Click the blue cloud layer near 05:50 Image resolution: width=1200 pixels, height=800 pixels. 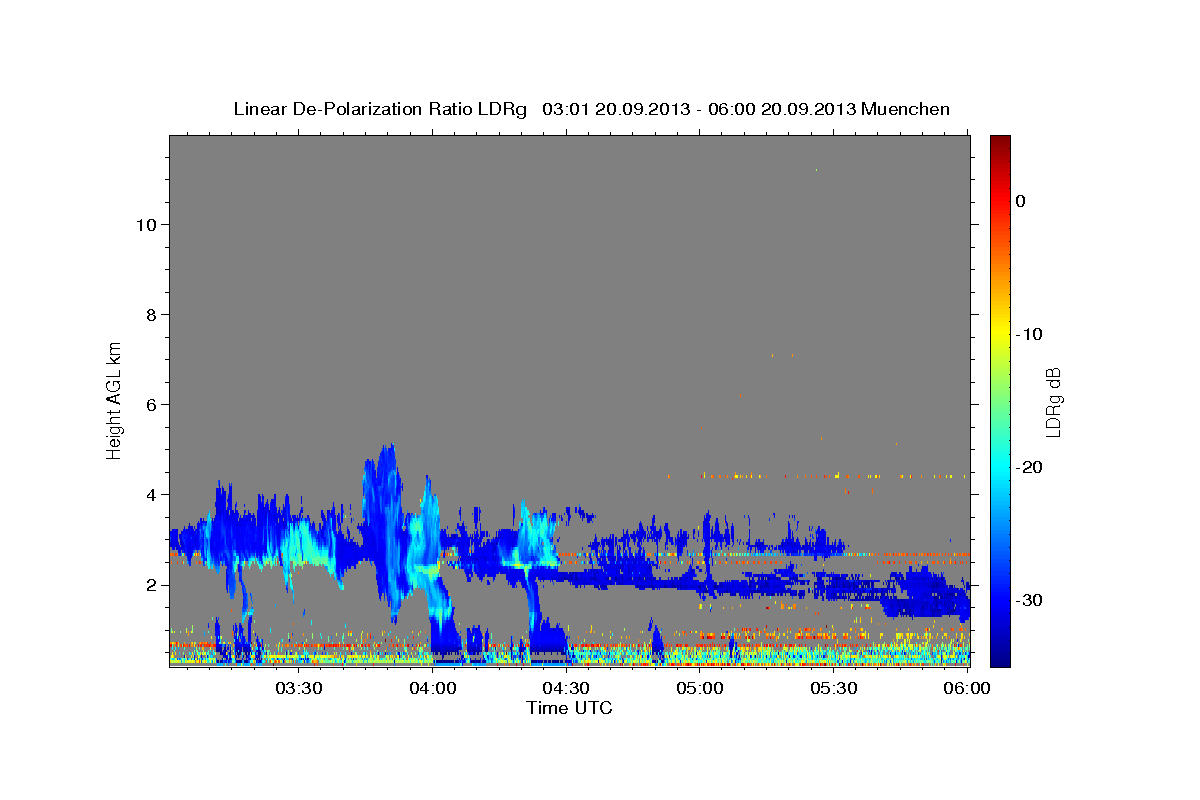pos(925,592)
